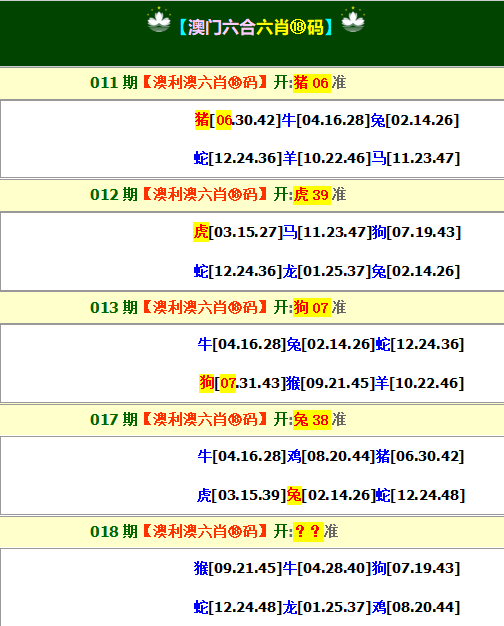Click result 狗 07 in period 013

(x=312, y=307)
